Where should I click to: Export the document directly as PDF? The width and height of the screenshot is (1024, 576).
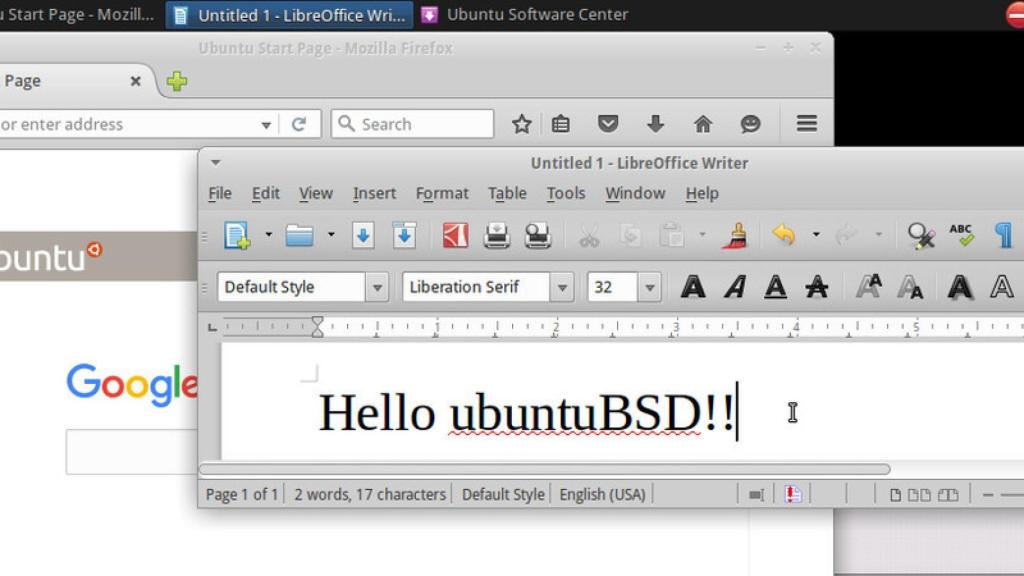455,235
